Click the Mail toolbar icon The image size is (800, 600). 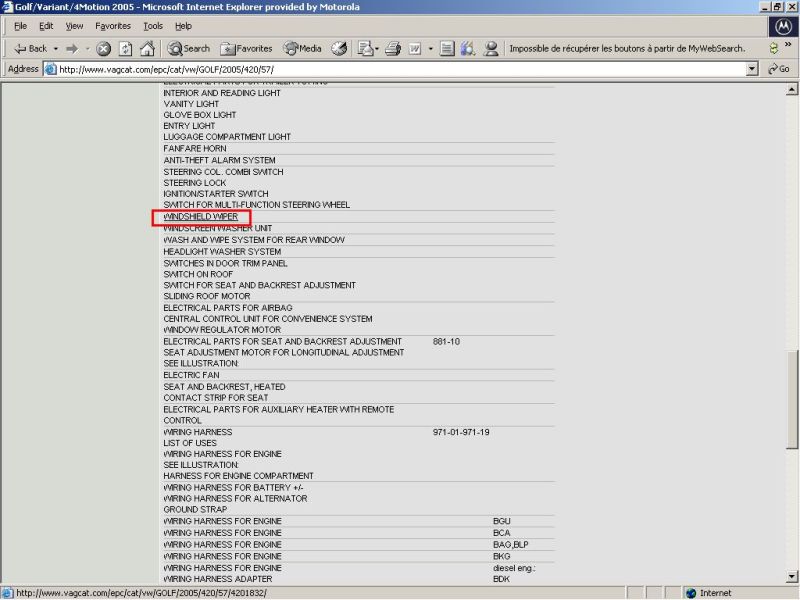365,48
